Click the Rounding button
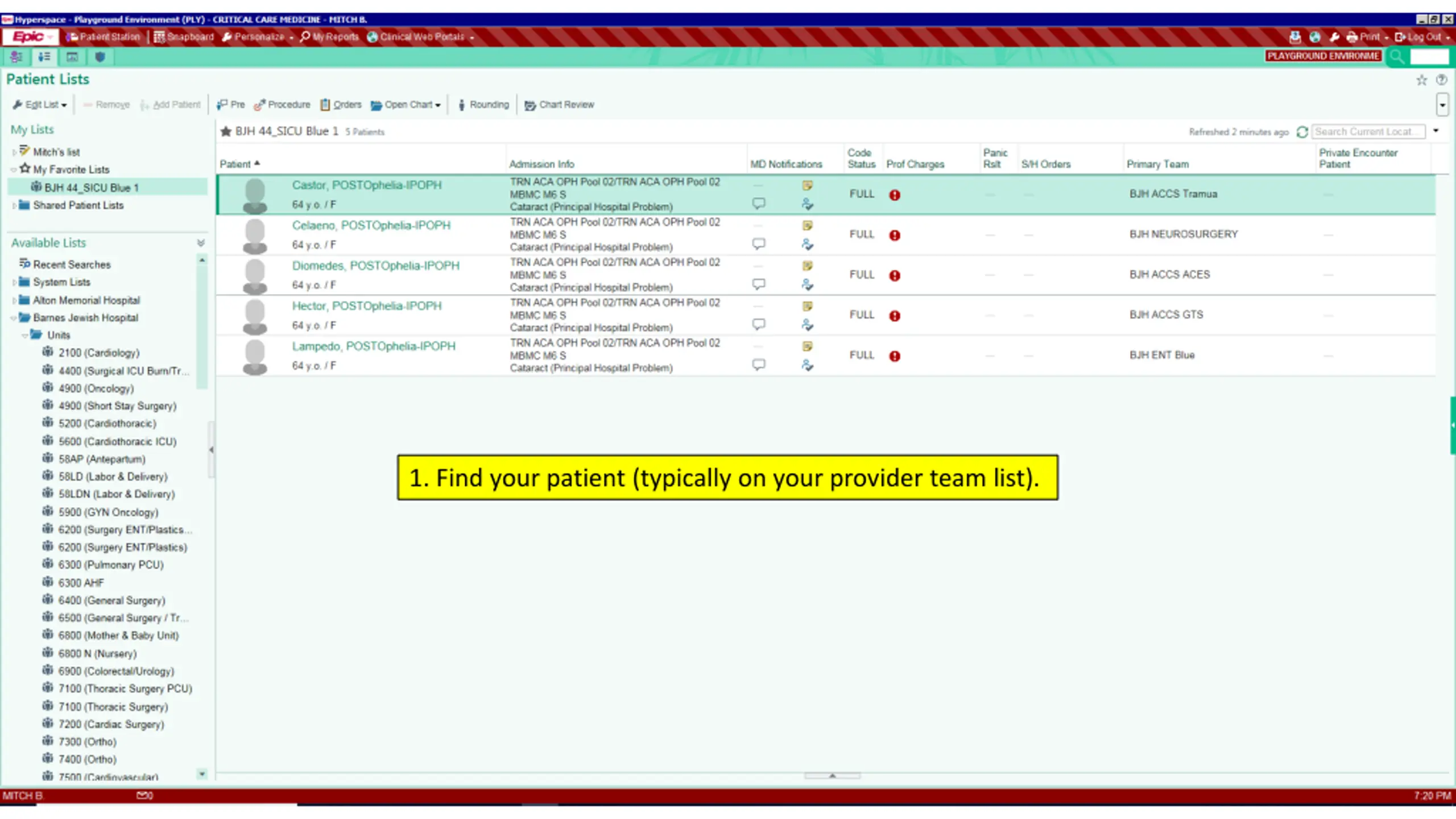Screen dimensions: 1456x819 [x=483, y=105]
